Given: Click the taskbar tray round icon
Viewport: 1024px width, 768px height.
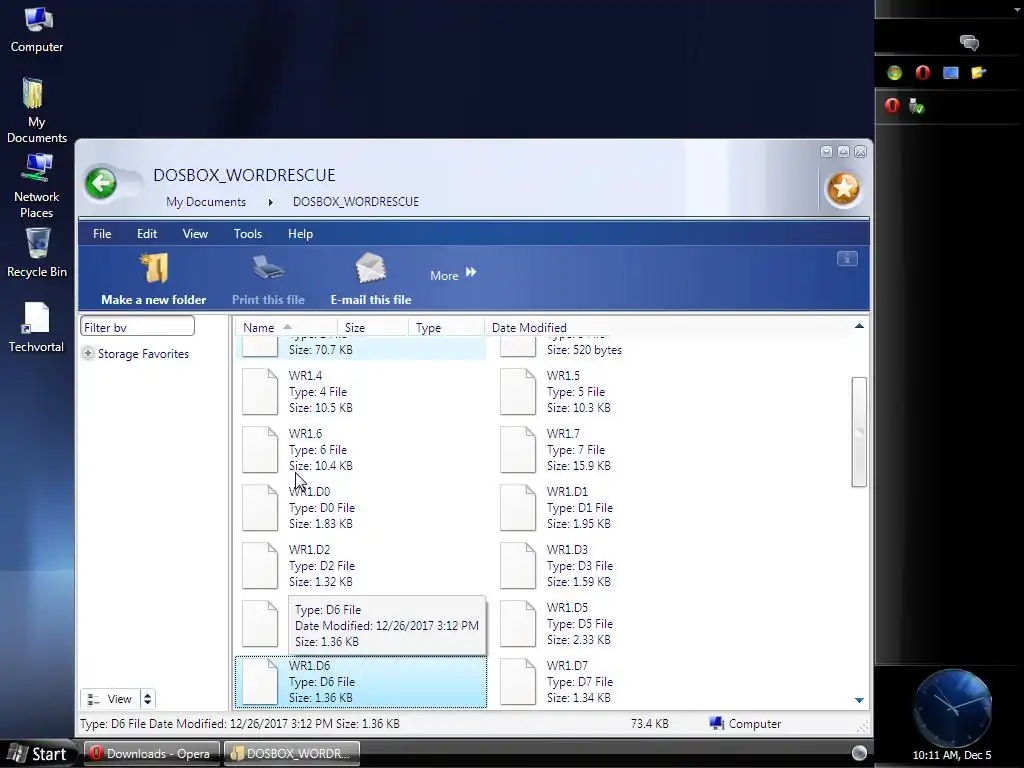Looking at the screenshot, I should [x=859, y=753].
